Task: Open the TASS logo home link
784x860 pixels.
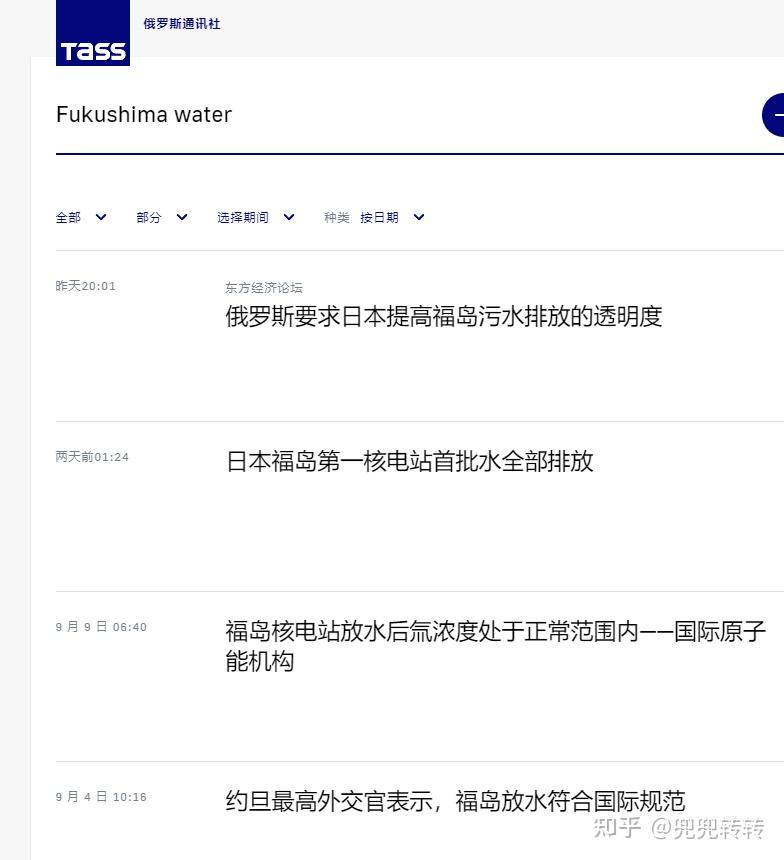Action: 93,33
